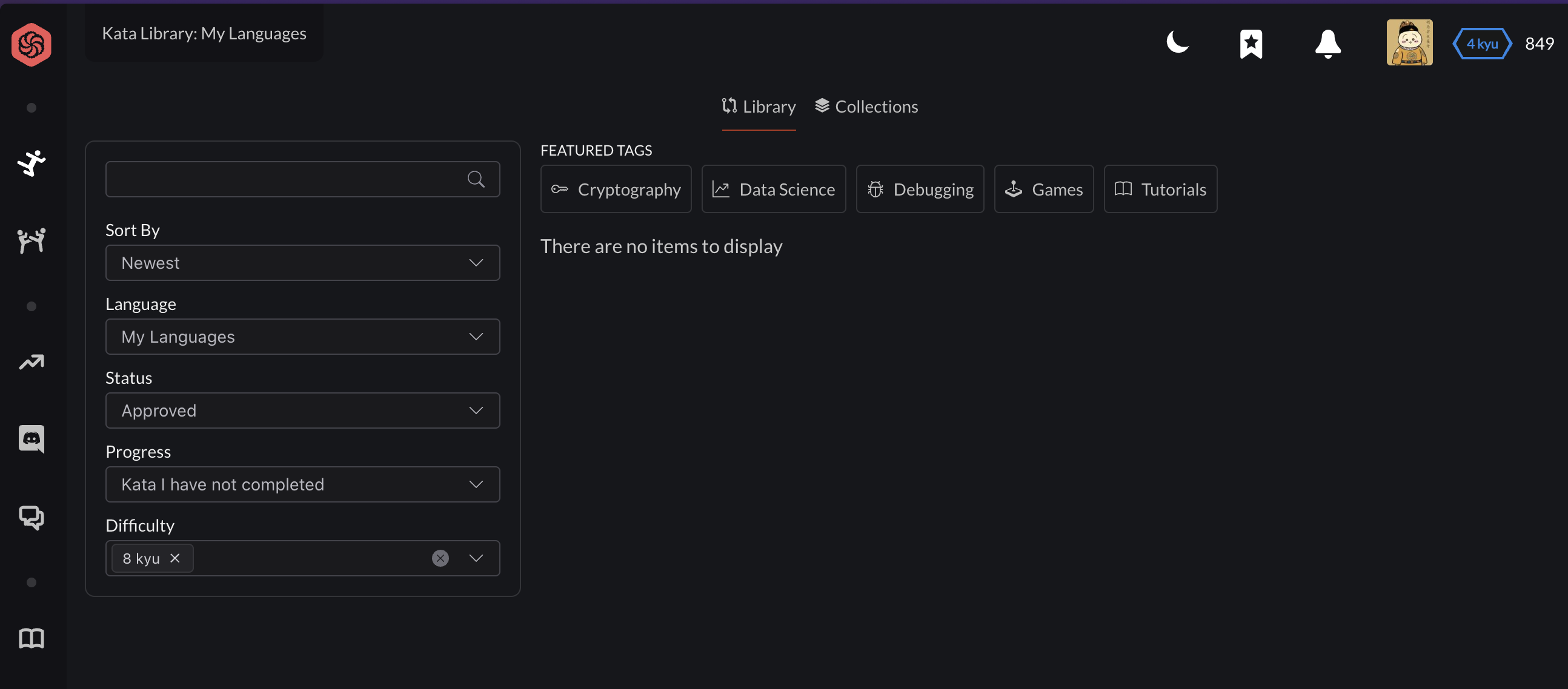Toggle dark mode with moon icon
Screen dimensions: 1568x689
click(1177, 42)
